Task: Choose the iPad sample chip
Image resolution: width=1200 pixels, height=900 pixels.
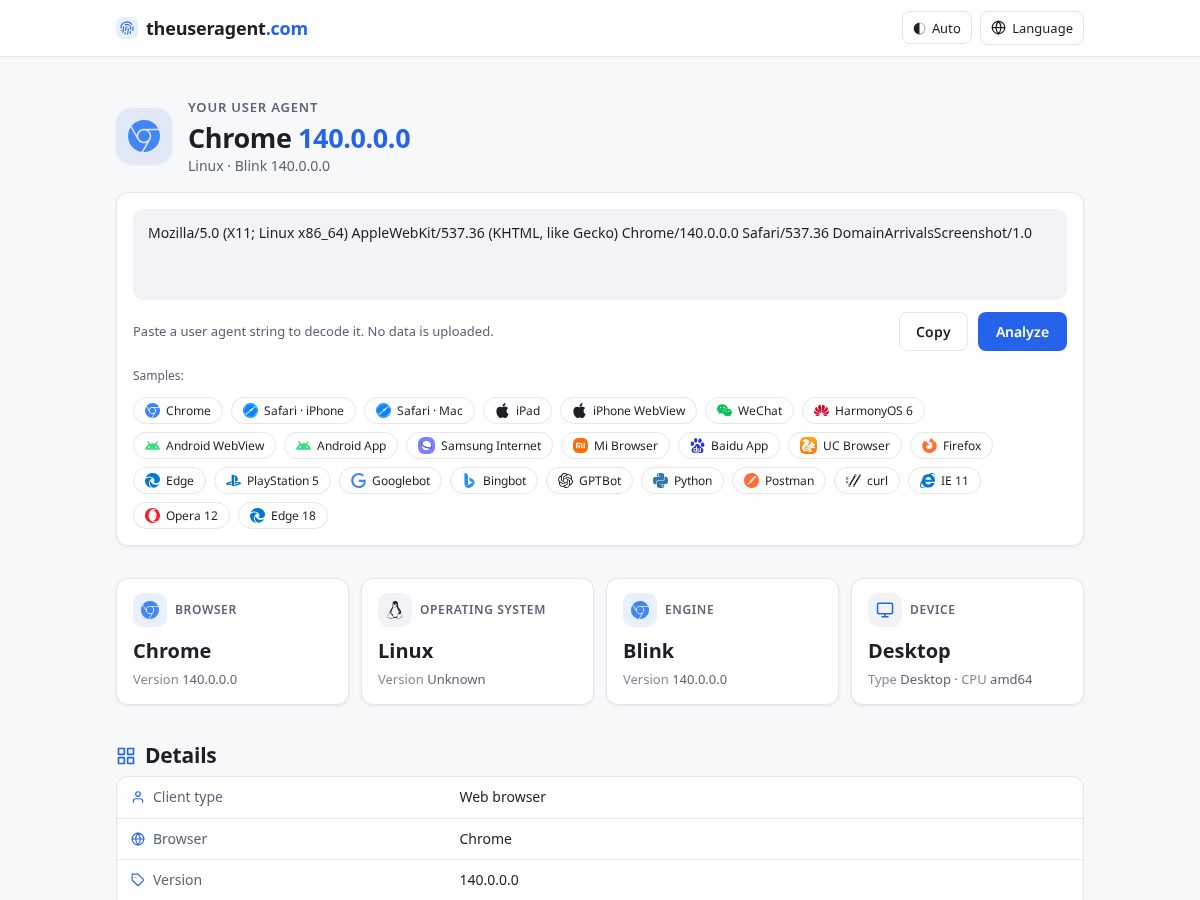Action: tap(517, 411)
